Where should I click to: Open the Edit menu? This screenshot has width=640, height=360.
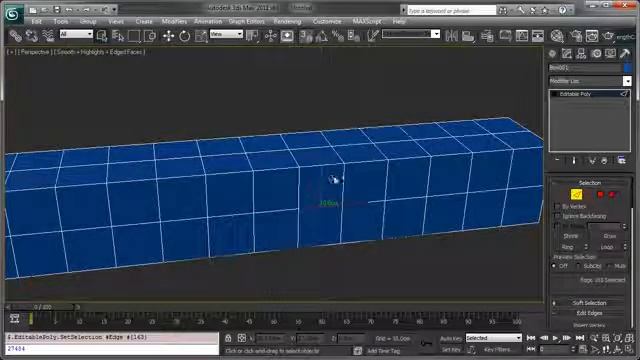pyautogui.click(x=37, y=21)
